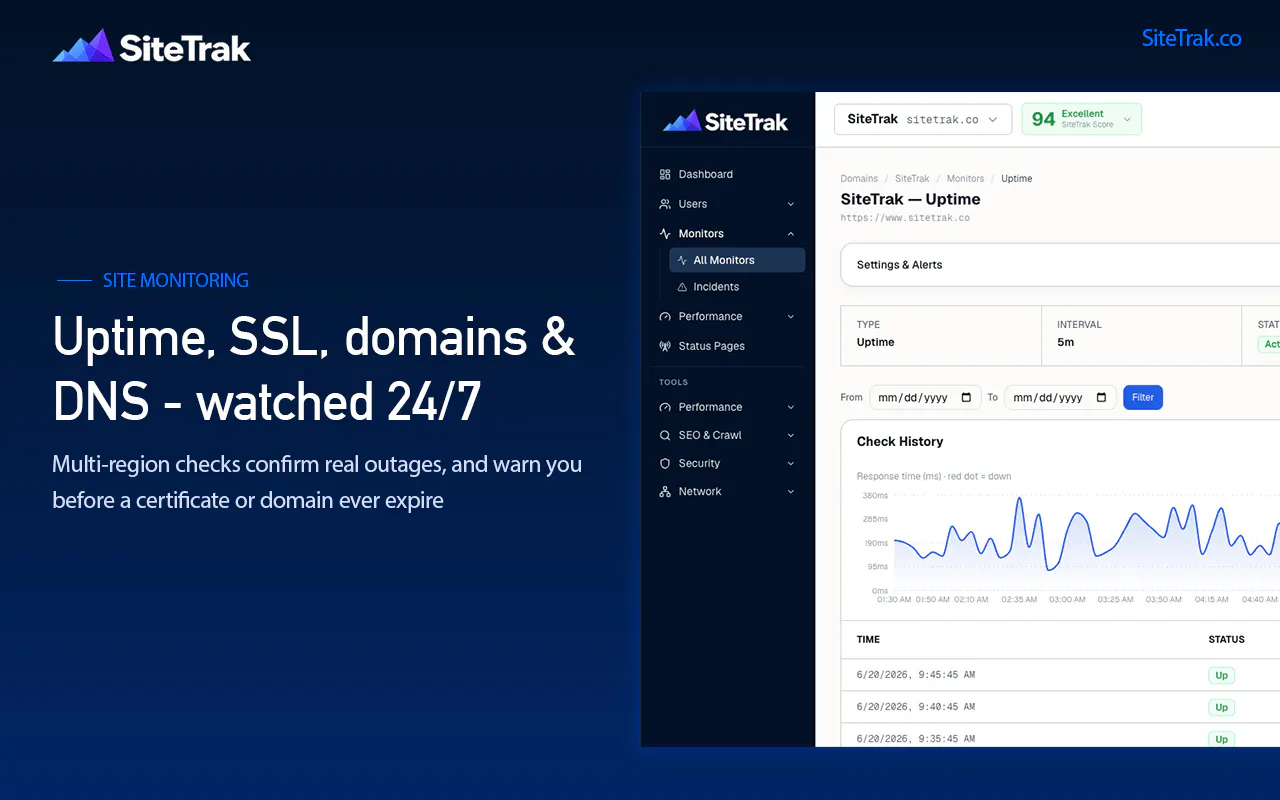Collapse the Monitors menu chevron
1280x800 pixels.
[x=791, y=234]
